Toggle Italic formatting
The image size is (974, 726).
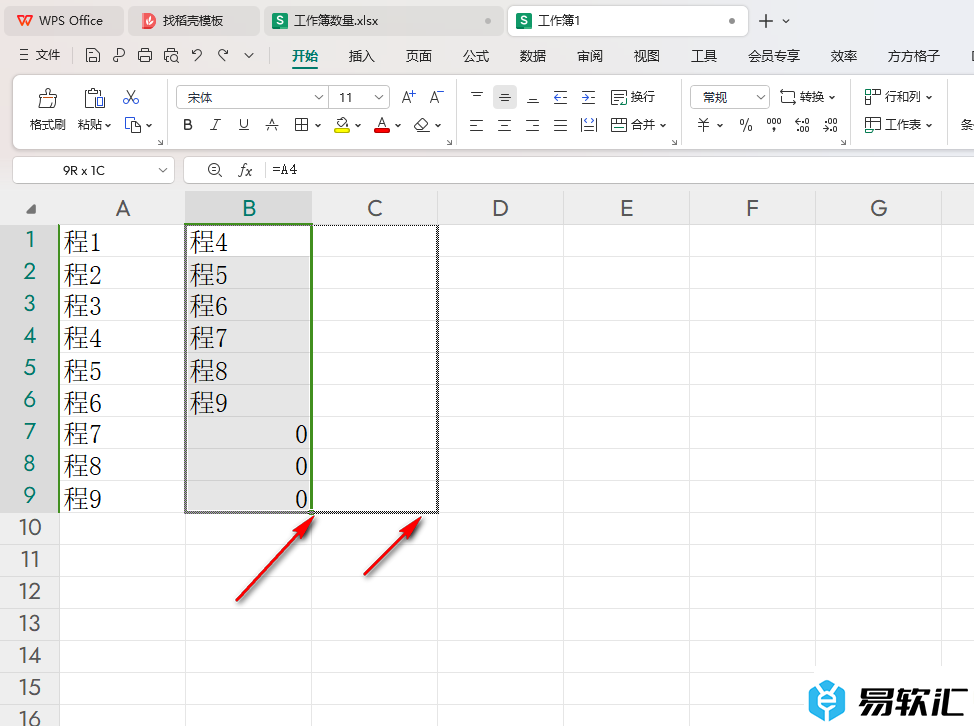coord(216,125)
